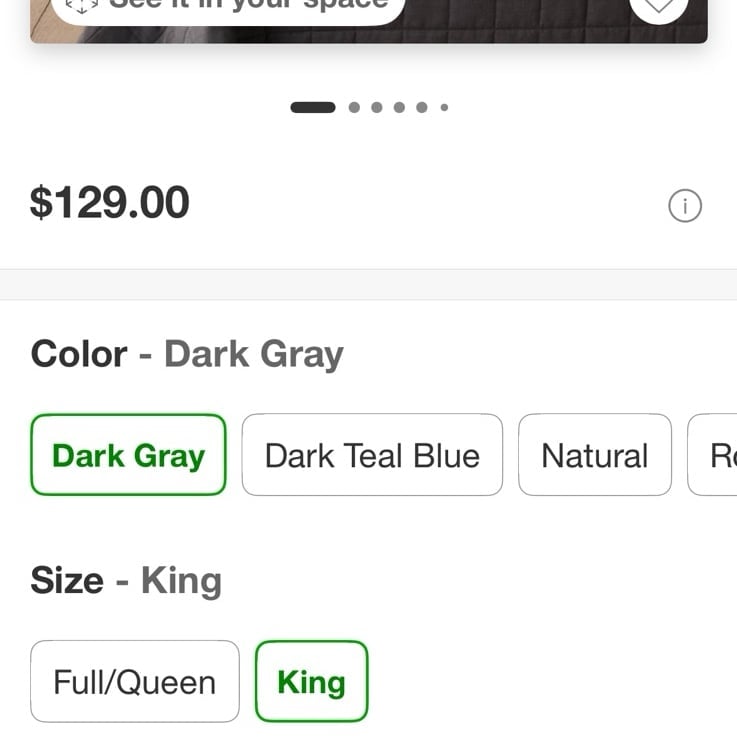Choose the Natural color option
The image size is (737, 737).
(595, 455)
